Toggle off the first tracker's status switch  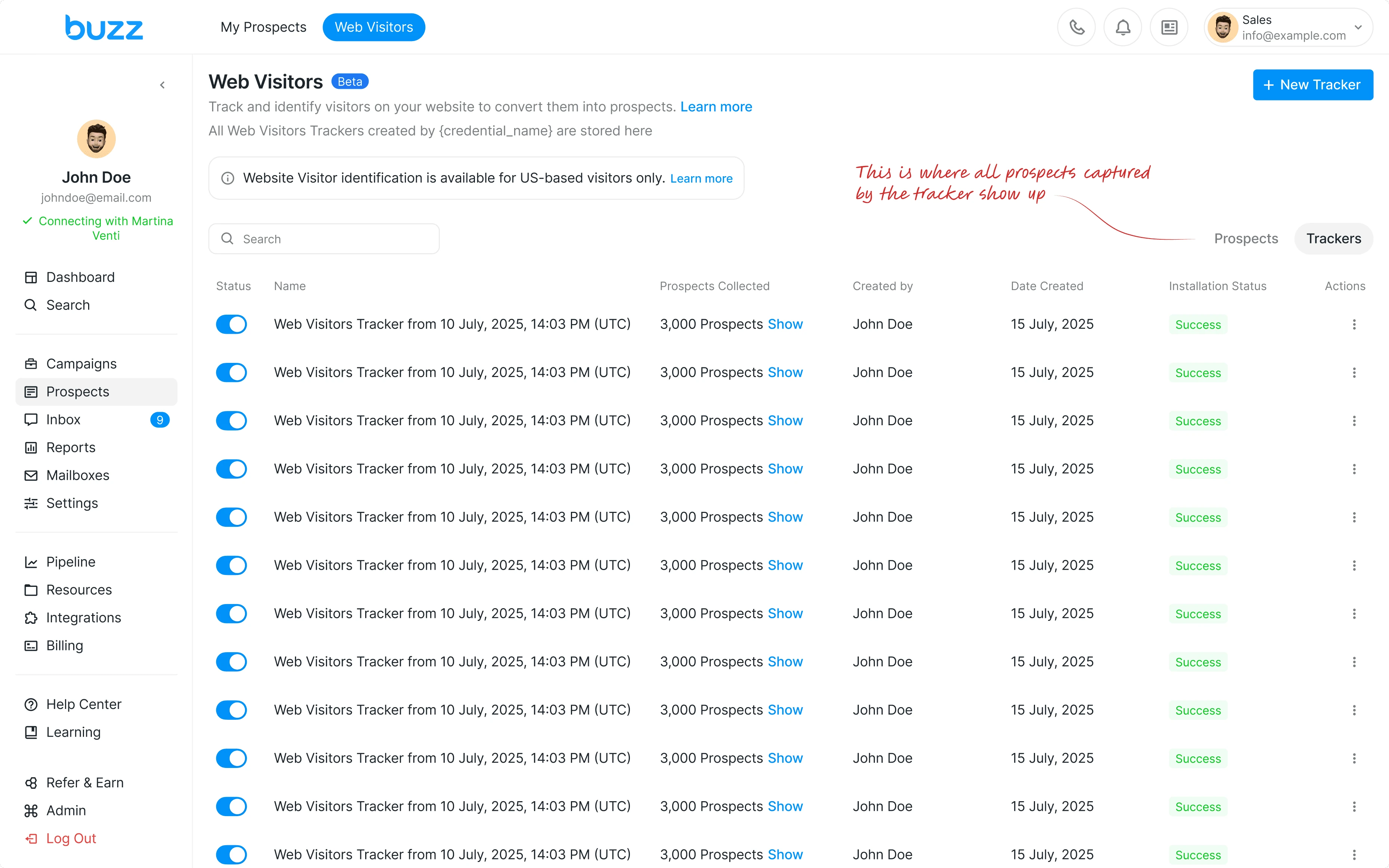click(x=231, y=324)
